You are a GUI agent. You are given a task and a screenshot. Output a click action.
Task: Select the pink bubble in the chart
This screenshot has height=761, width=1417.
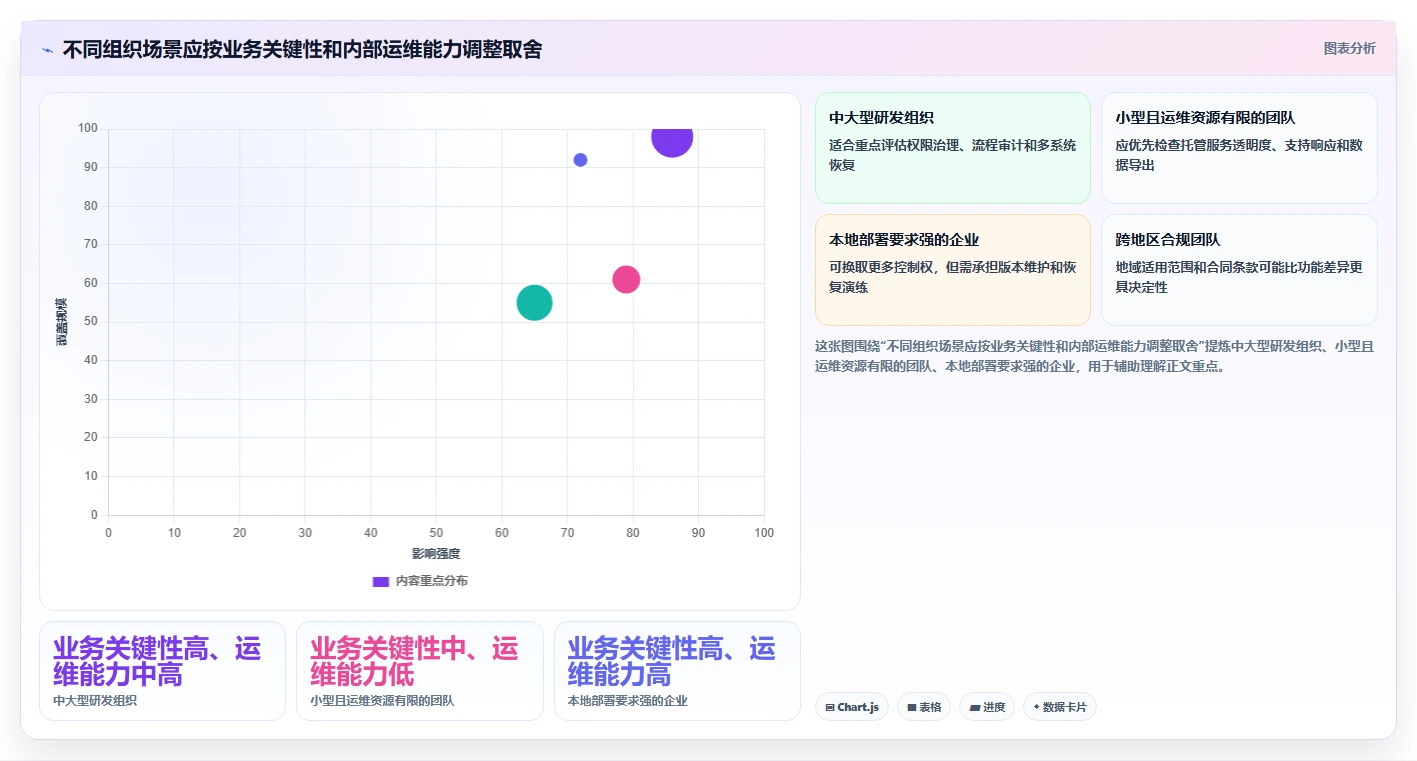(626, 279)
